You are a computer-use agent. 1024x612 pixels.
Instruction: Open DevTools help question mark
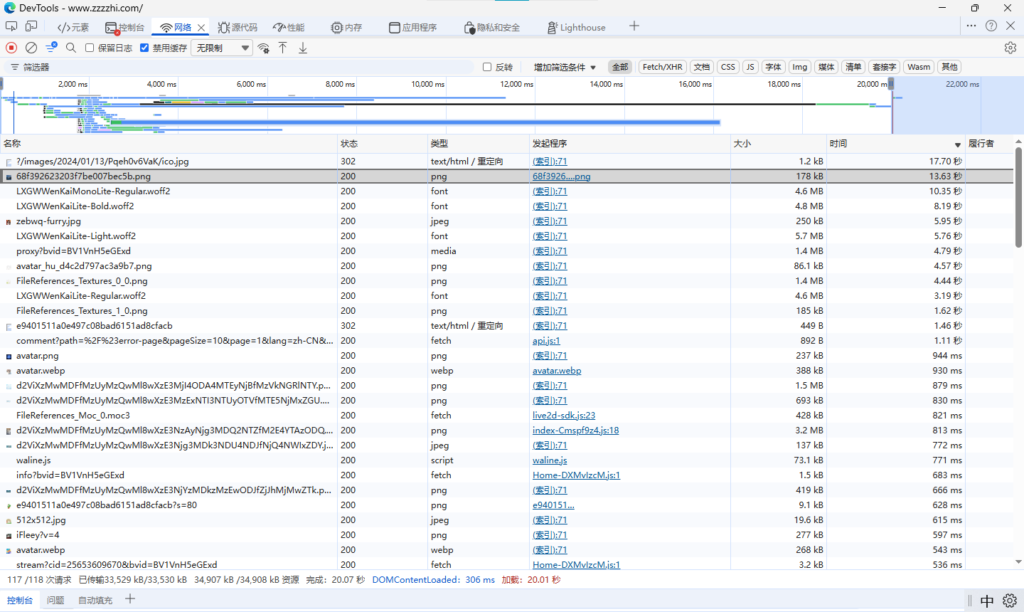click(x=991, y=26)
